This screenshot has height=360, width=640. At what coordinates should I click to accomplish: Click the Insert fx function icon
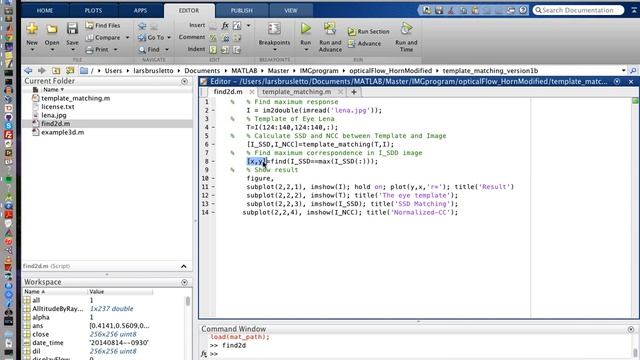pyautogui.click(x=225, y=25)
